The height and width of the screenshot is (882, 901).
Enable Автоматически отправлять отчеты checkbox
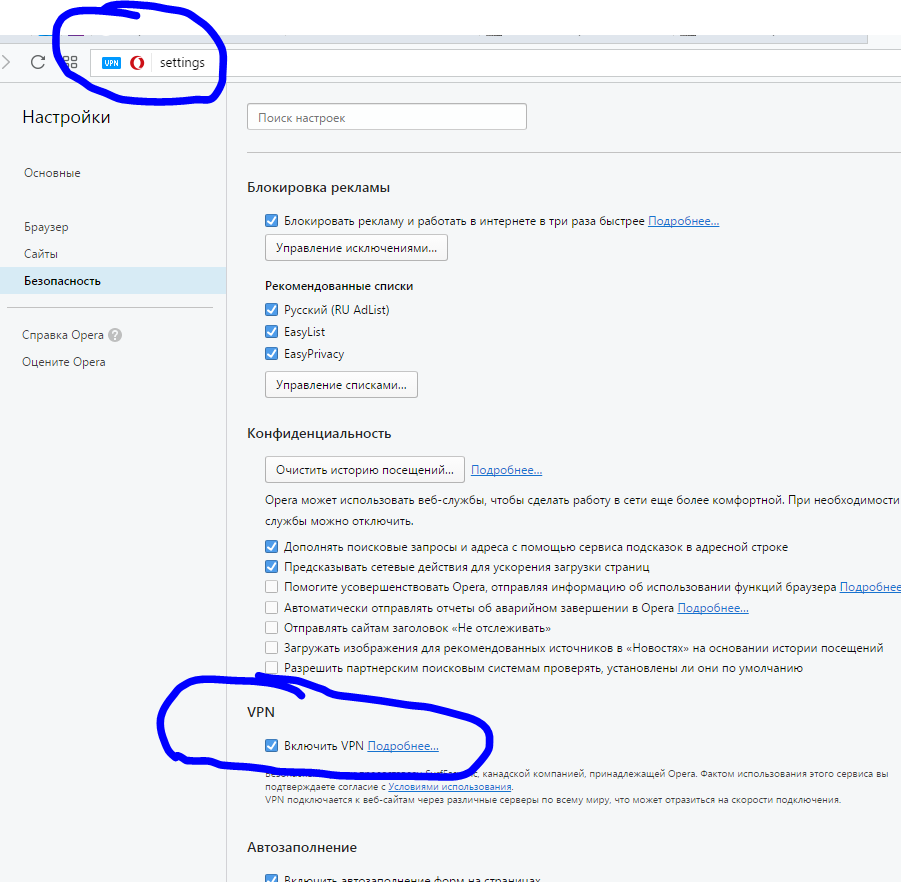(x=271, y=607)
